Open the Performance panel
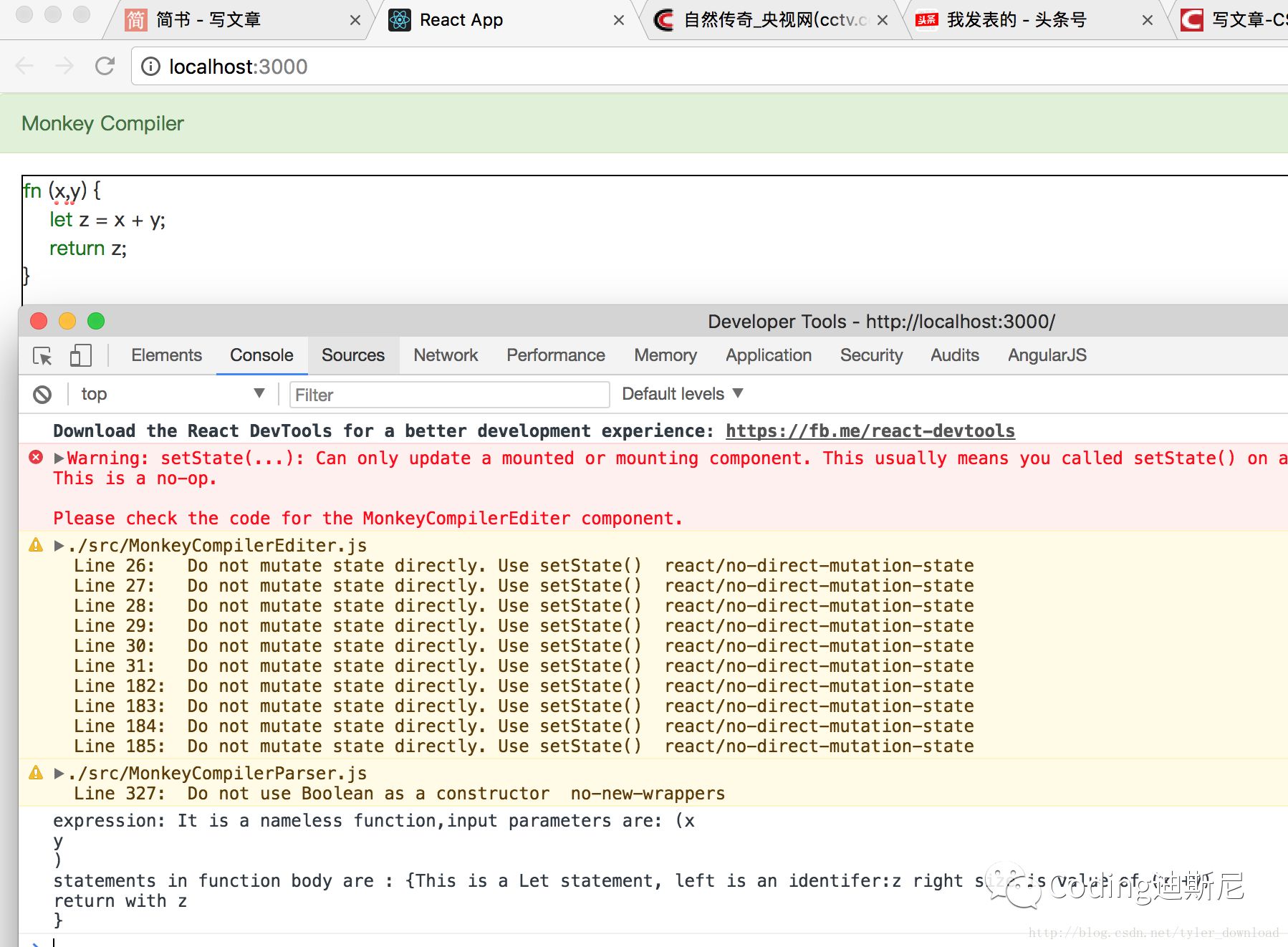Screen dimensions: 1288x947 pyautogui.click(x=556, y=355)
